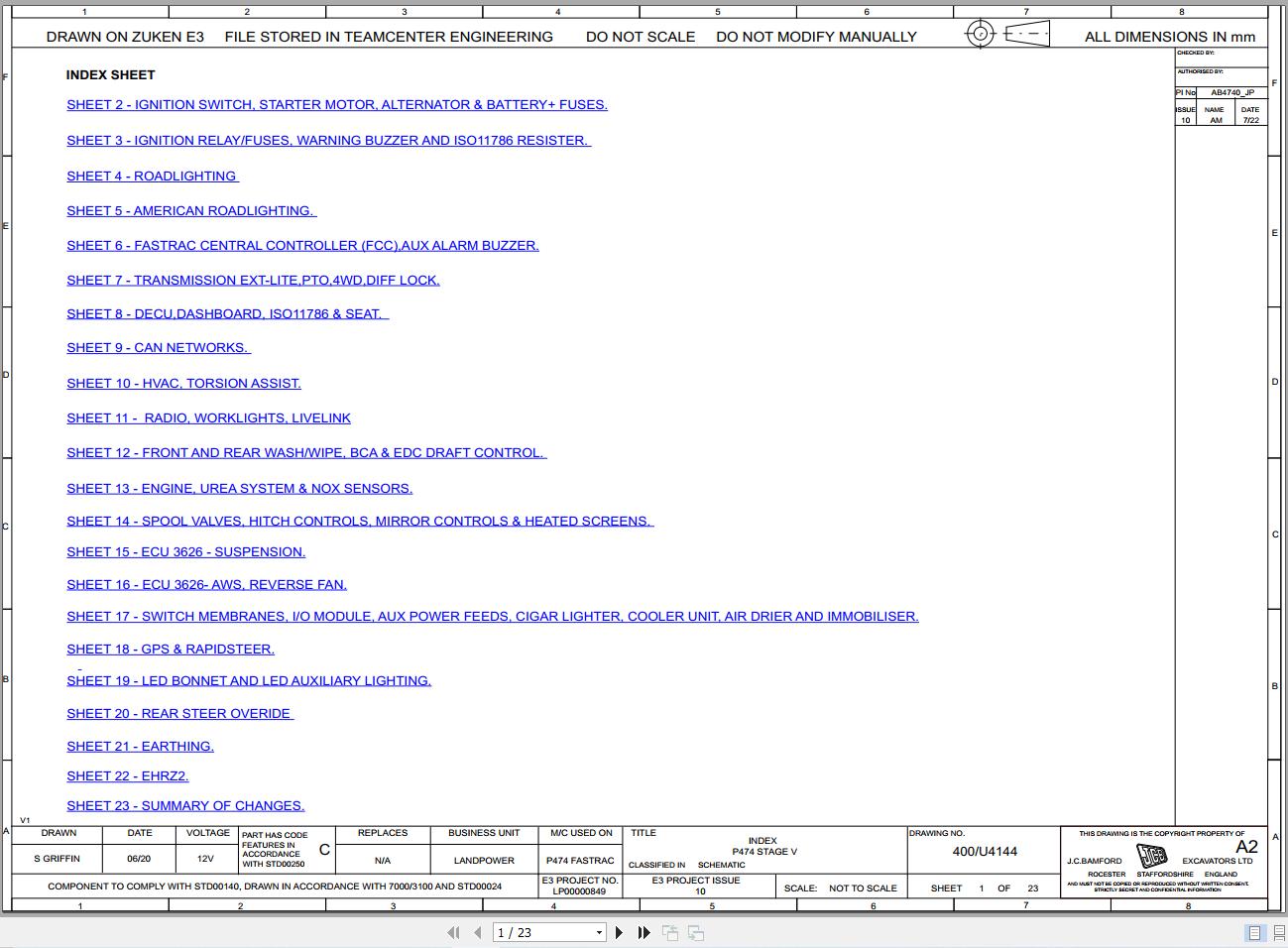Open Sheet 12 front and rear wash/wipe link

click(x=306, y=453)
